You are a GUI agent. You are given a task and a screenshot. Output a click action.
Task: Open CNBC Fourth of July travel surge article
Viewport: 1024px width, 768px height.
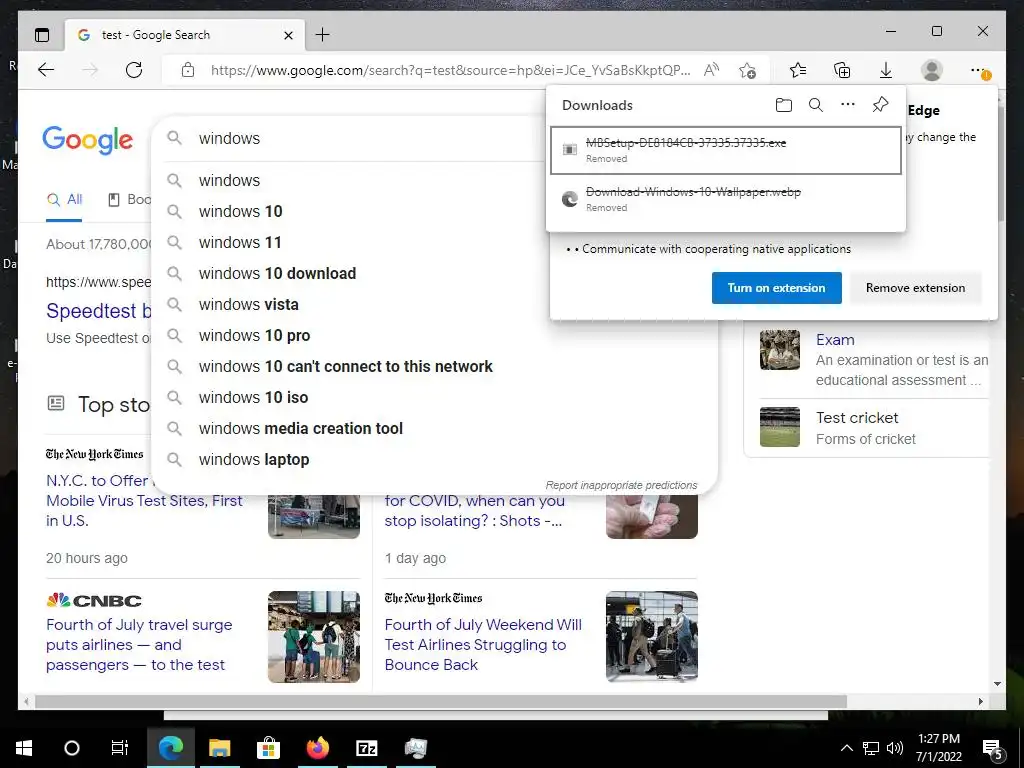tap(139, 645)
